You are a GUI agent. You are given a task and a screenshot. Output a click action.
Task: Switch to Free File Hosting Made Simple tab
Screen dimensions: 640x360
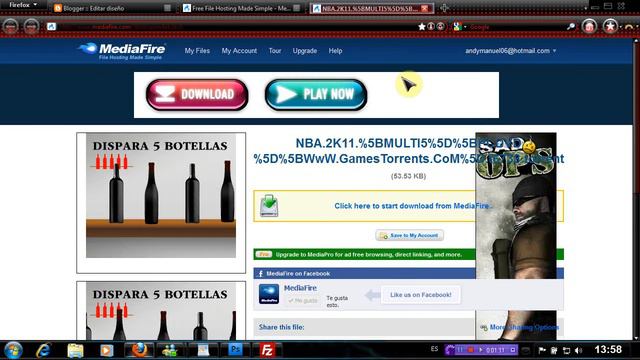[x=241, y=8]
